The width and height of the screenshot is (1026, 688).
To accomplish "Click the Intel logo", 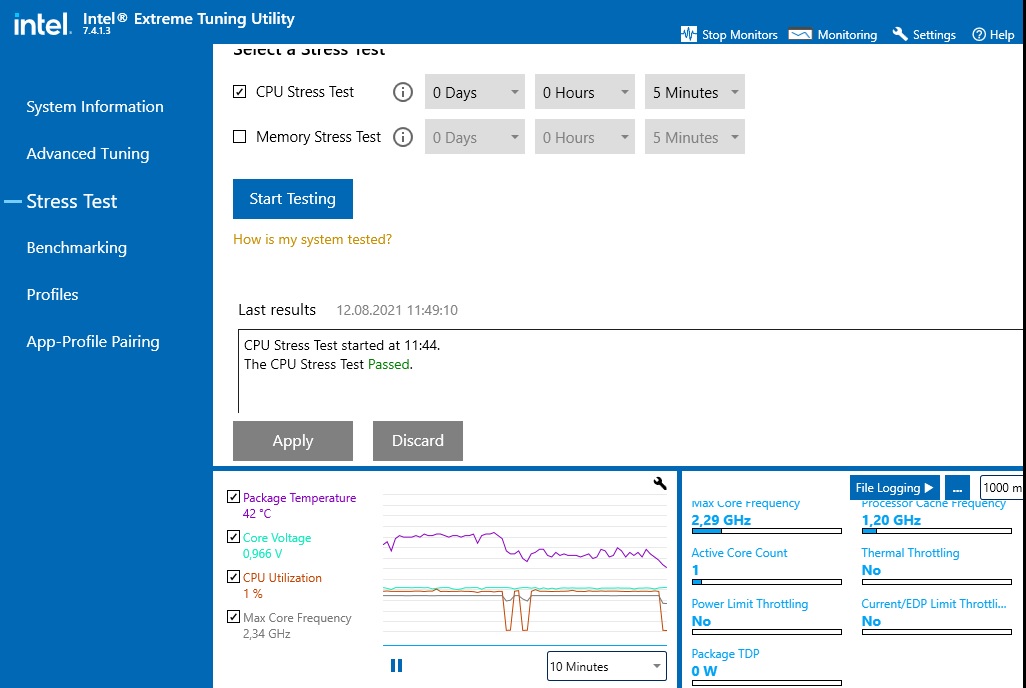I will (x=43, y=25).
